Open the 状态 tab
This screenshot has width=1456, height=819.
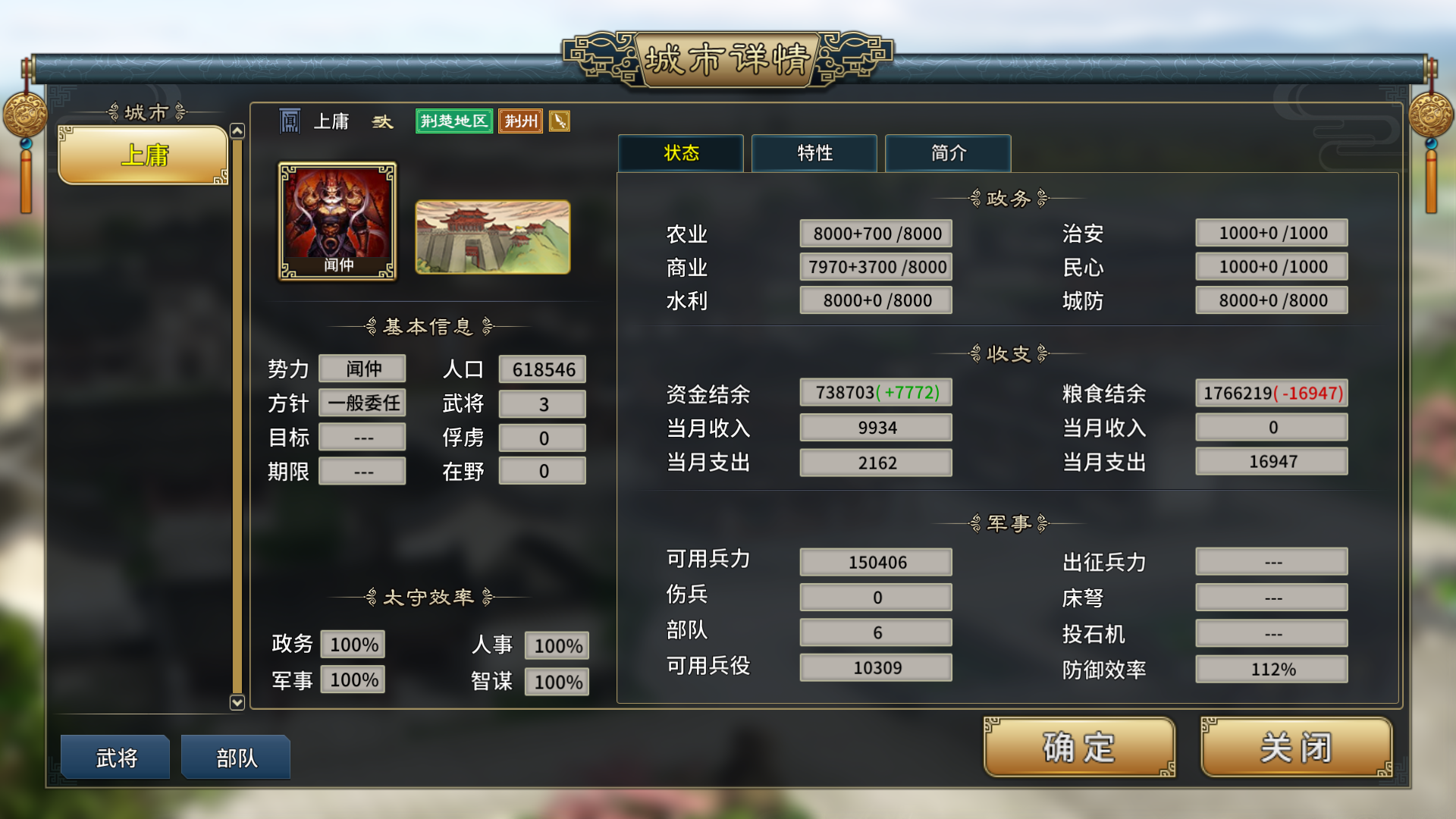[681, 153]
